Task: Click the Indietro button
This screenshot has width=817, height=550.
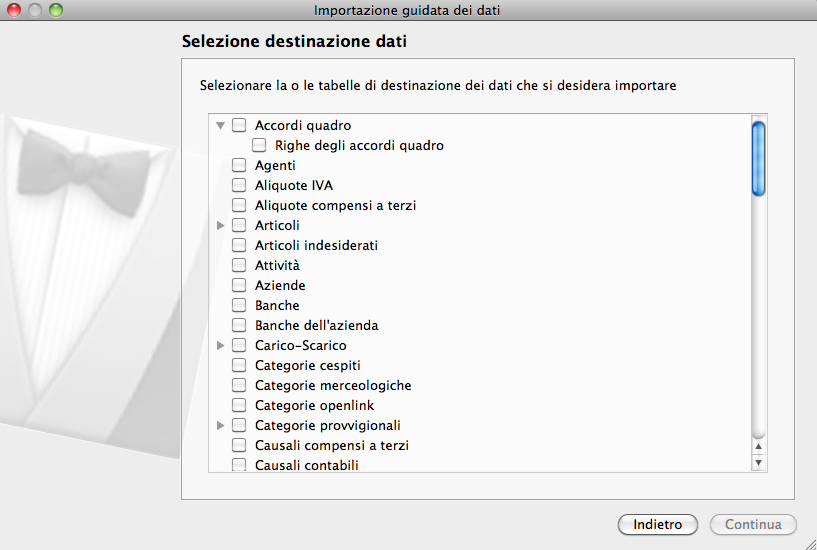Action: tap(657, 525)
